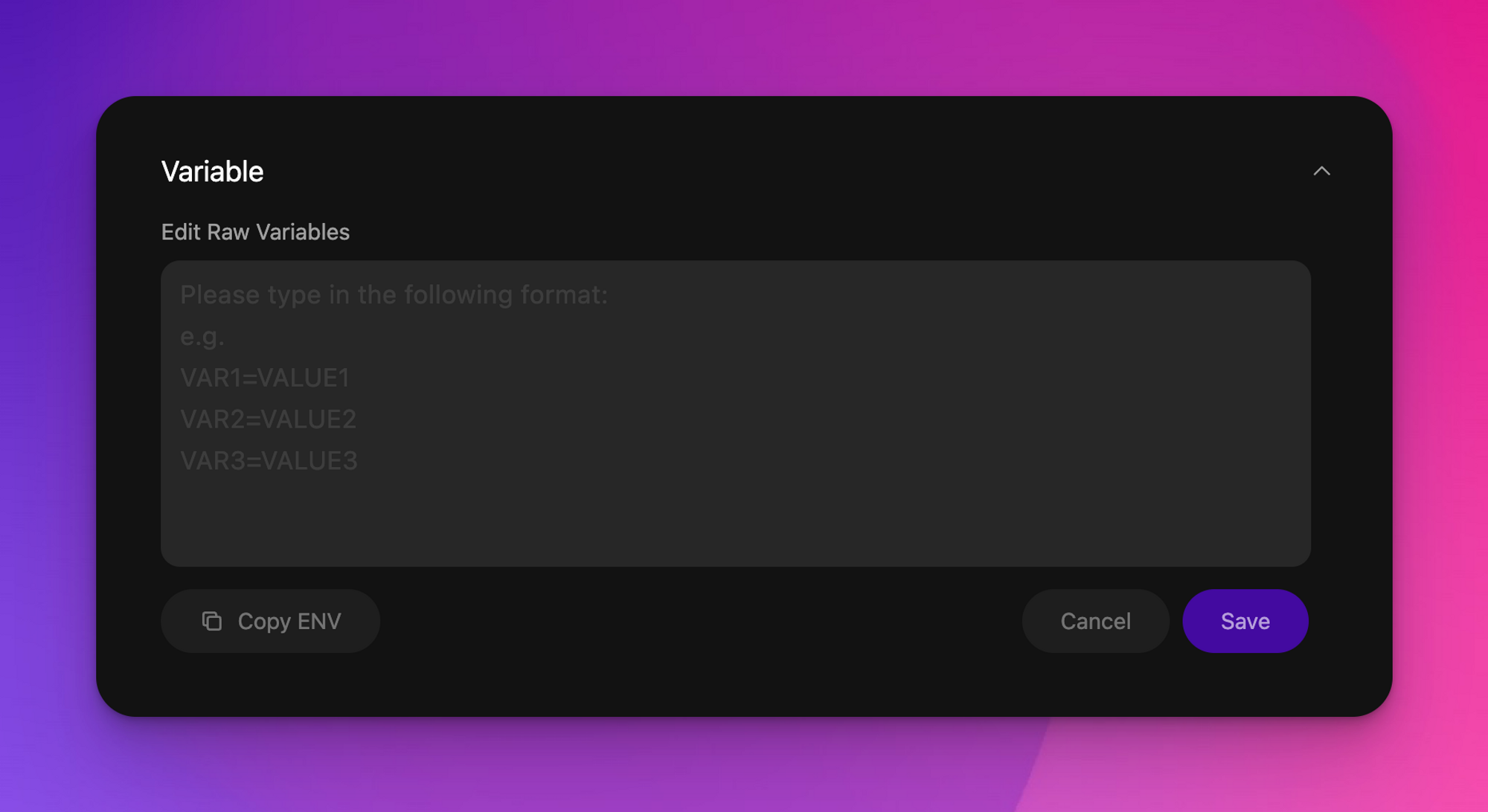This screenshot has height=812, width=1488.
Task: Click the Variable section heading
Action: point(213,172)
